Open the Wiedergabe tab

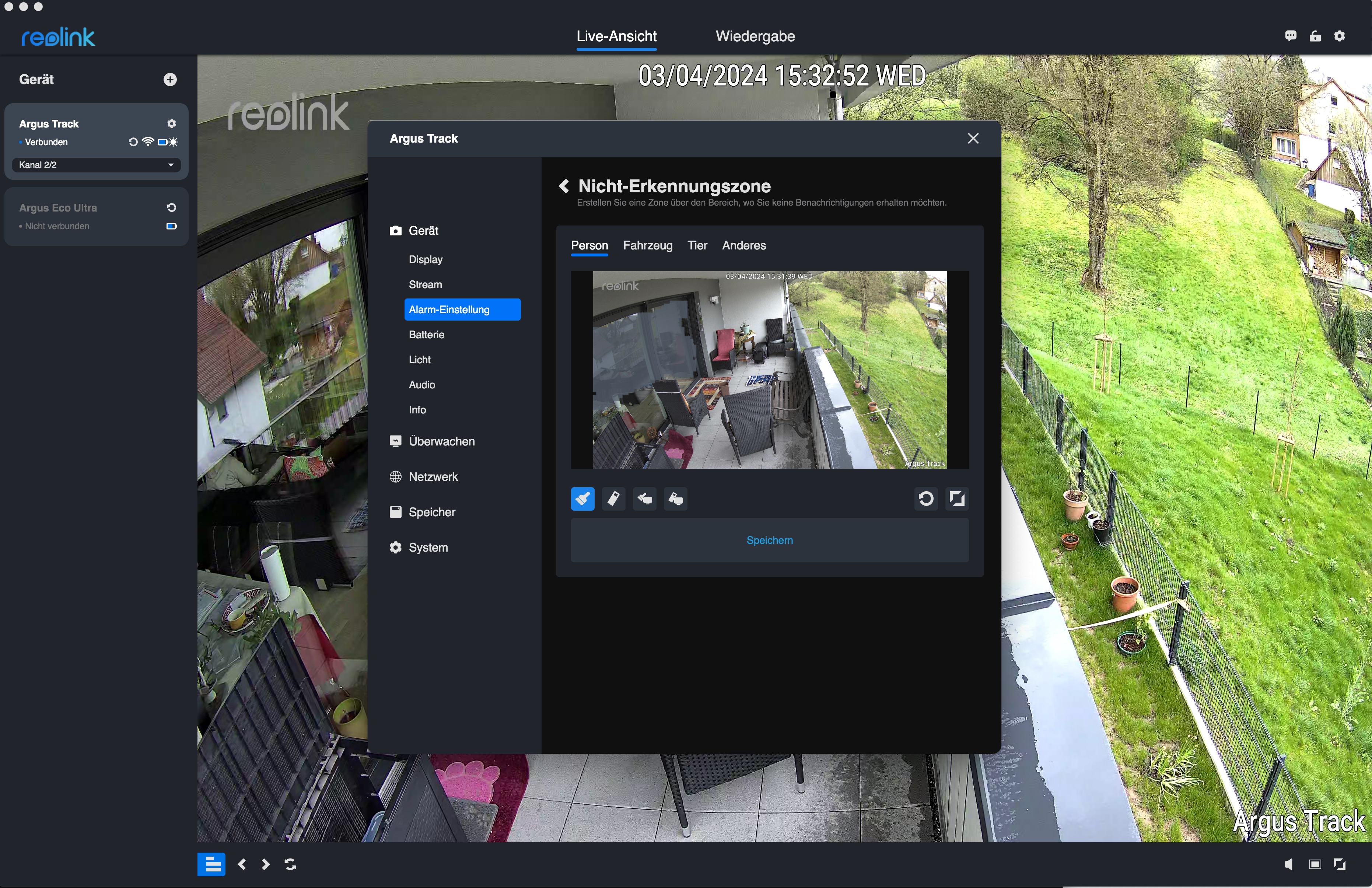tap(755, 36)
